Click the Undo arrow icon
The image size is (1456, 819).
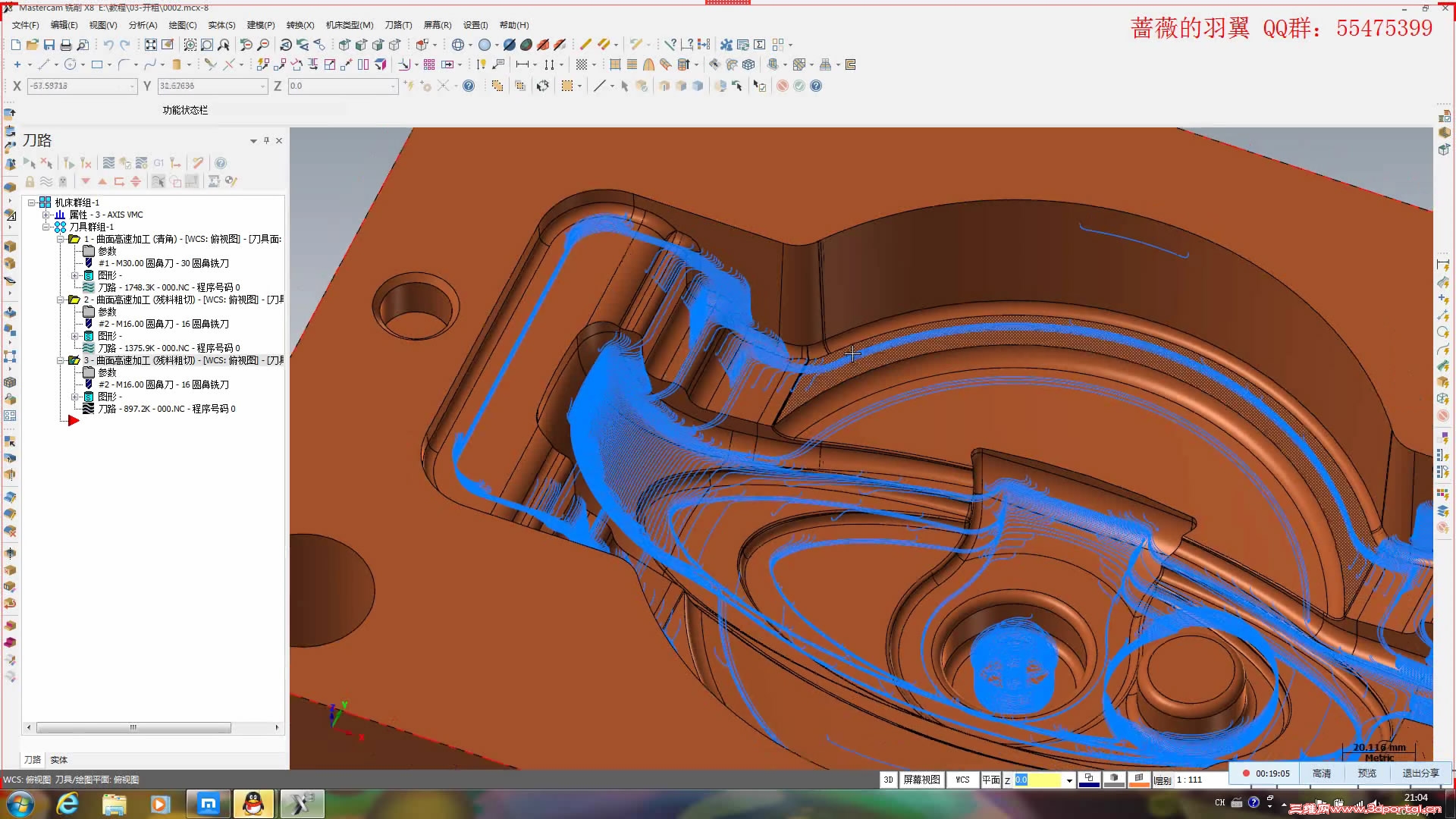click(108, 45)
